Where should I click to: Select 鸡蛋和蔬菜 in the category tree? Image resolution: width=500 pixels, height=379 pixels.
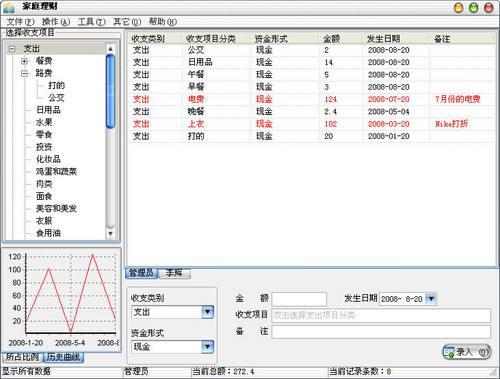point(56,172)
